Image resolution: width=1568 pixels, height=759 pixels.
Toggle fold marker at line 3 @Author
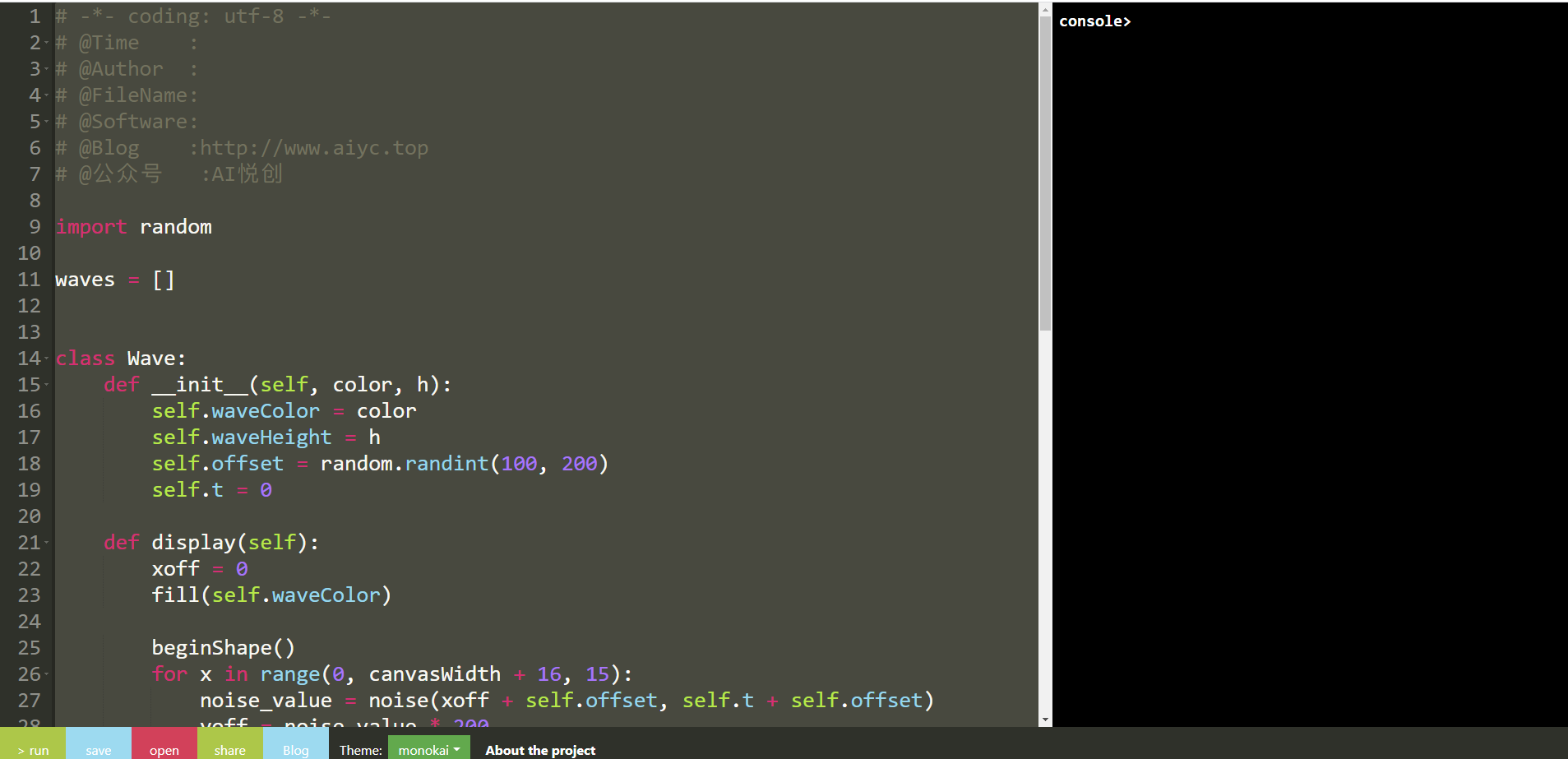coord(47,69)
